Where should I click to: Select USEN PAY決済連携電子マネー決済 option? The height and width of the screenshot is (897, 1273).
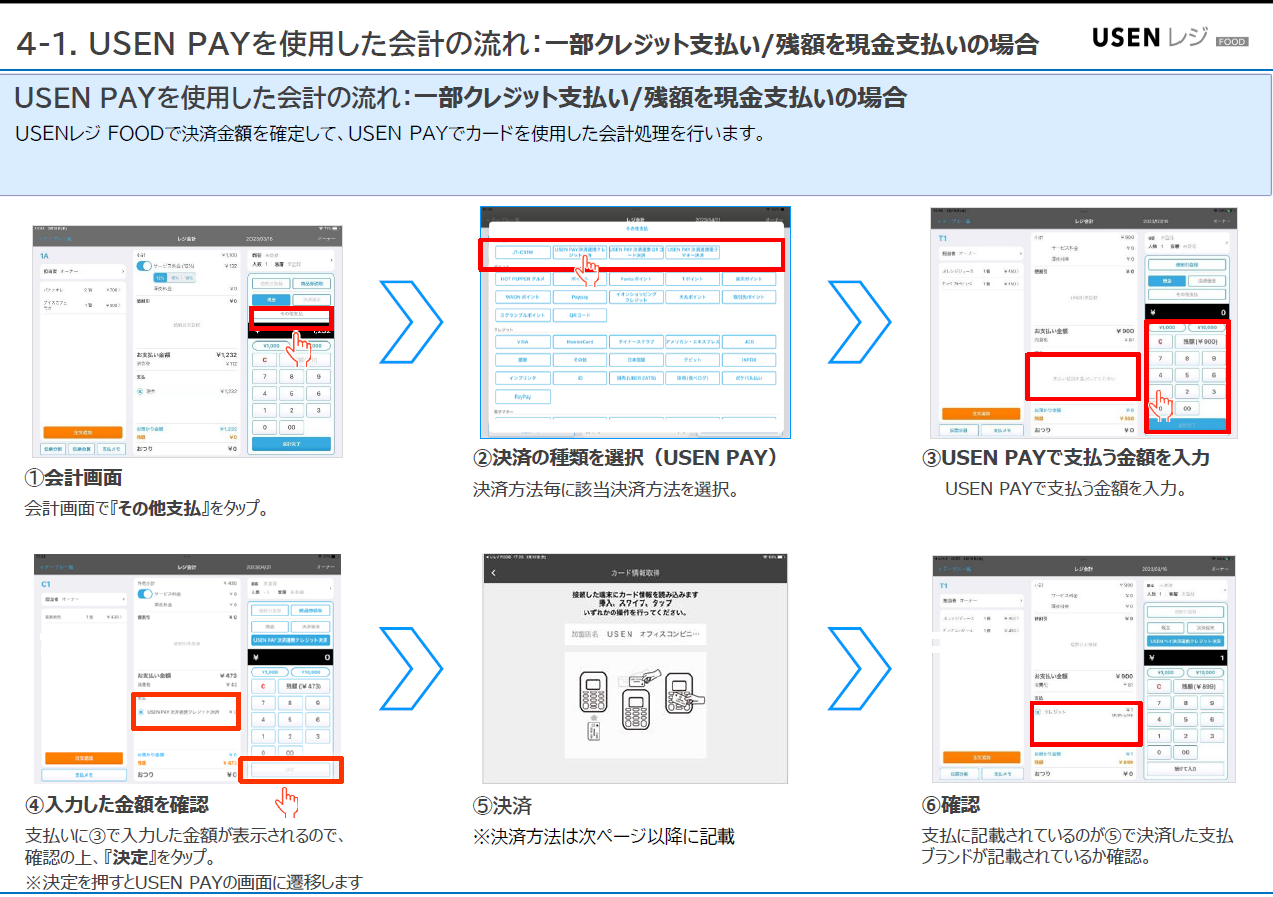pyautogui.click(x=692, y=252)
